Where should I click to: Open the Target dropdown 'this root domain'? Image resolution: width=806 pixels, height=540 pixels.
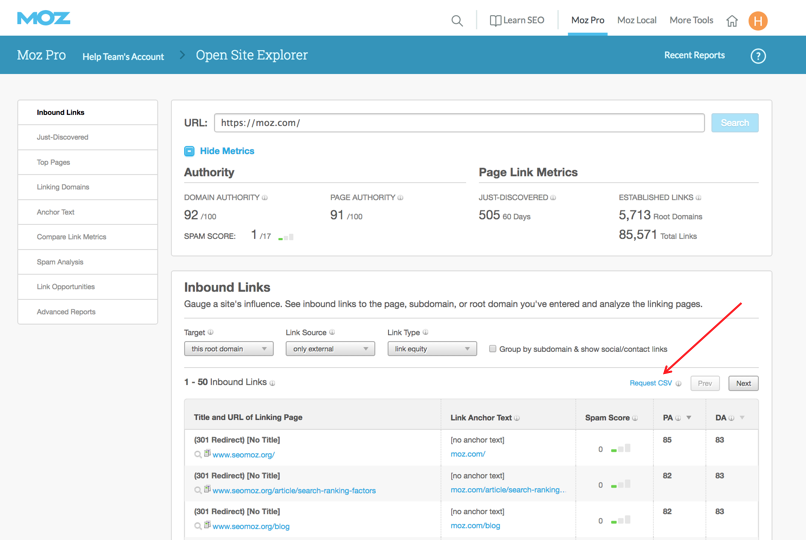(229, 349)
